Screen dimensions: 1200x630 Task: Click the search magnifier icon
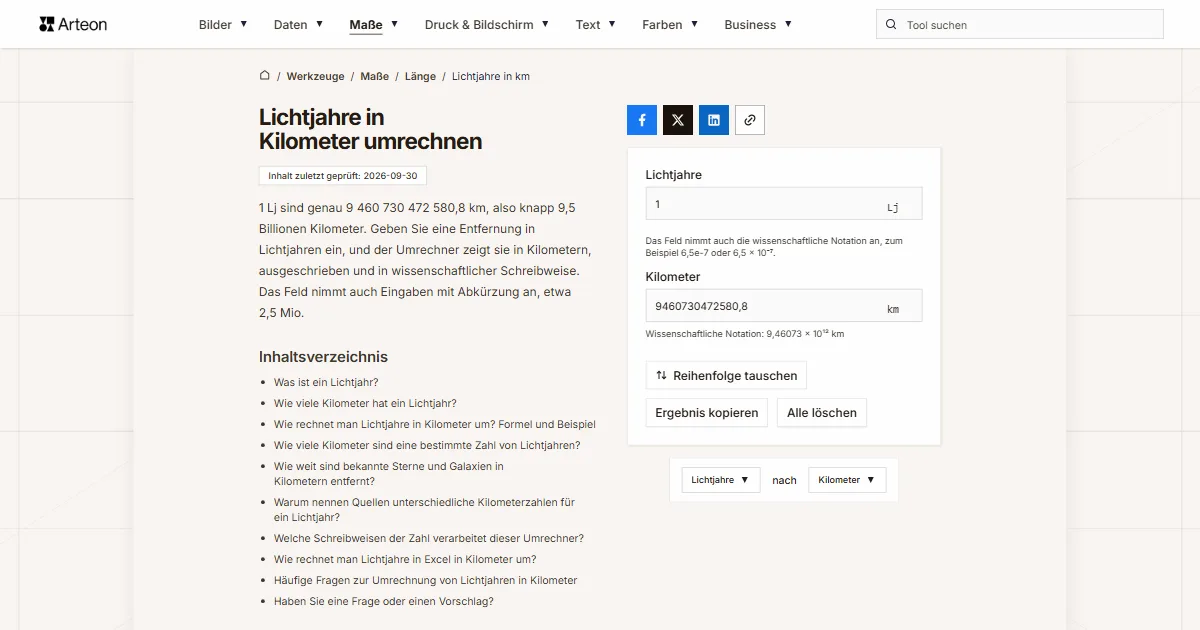[892, 25]
